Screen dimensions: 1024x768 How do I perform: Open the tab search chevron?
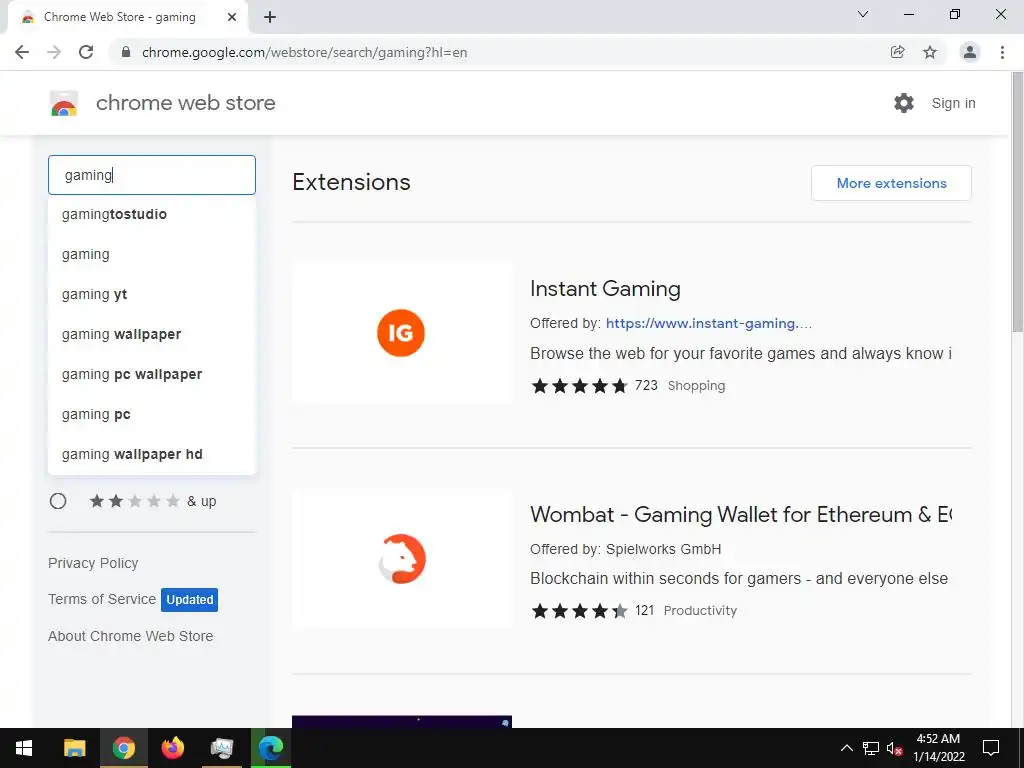point(863,14)
